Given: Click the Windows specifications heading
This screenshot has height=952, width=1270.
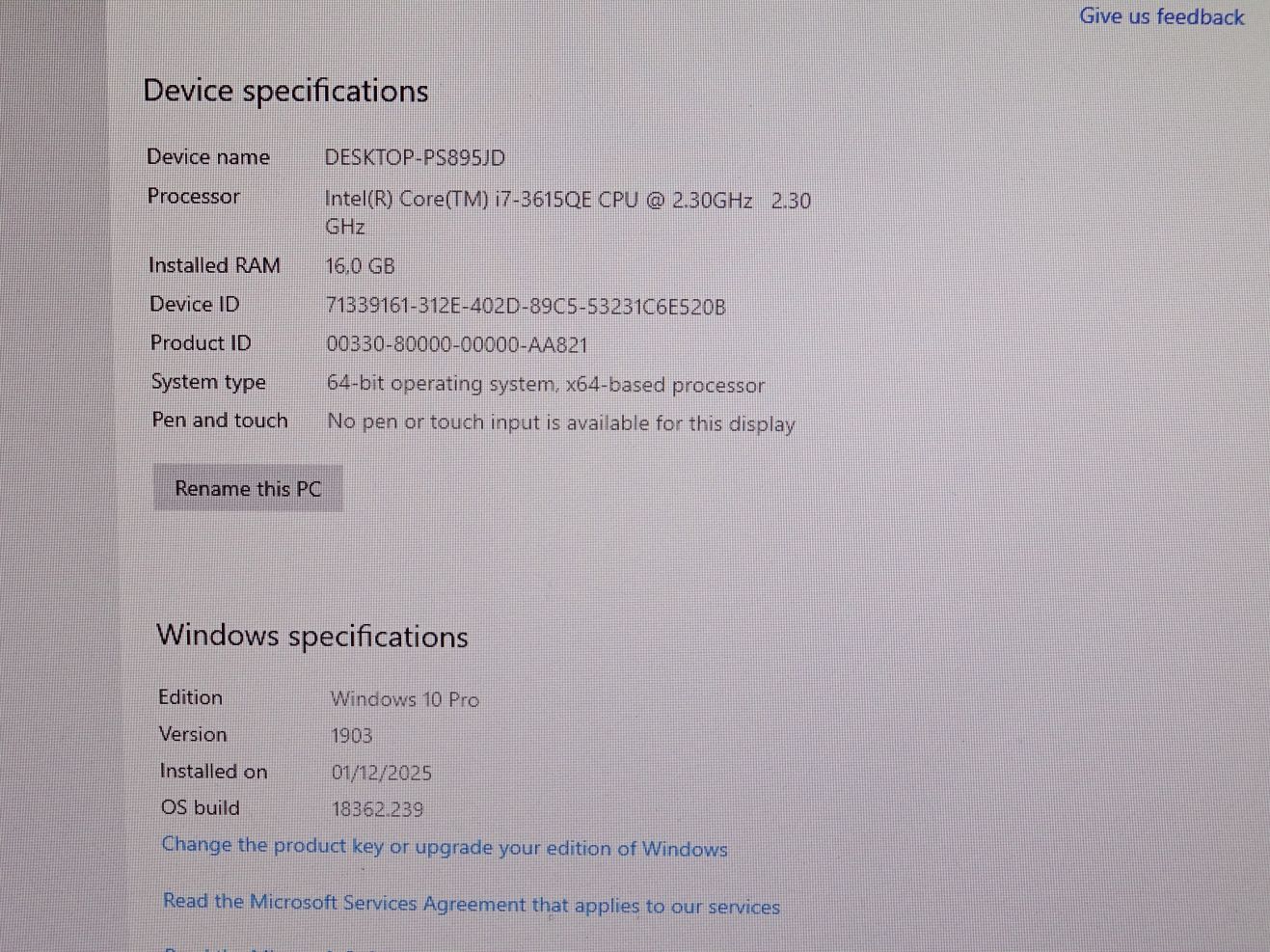Looking at the screenshot, I should click(x=311, y=636).
